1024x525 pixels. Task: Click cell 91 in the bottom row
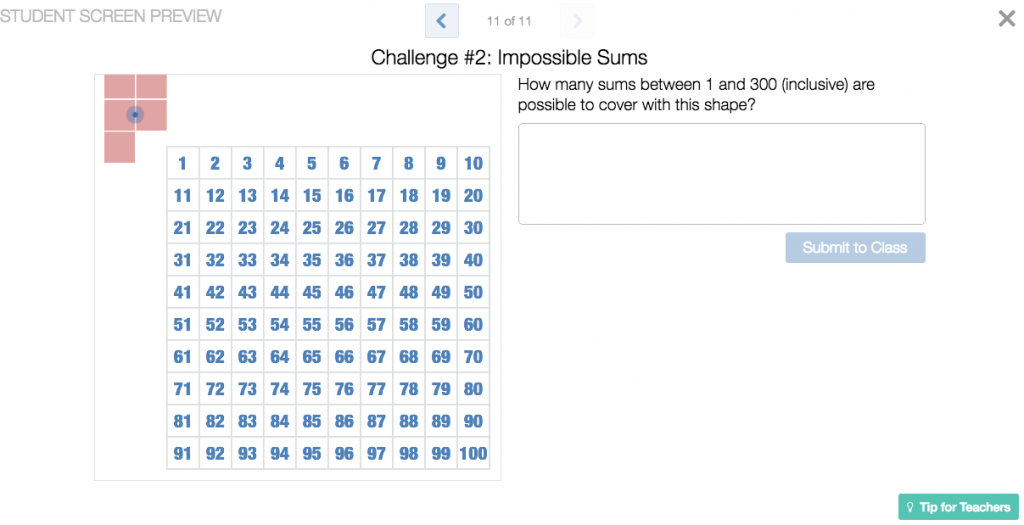183,453
